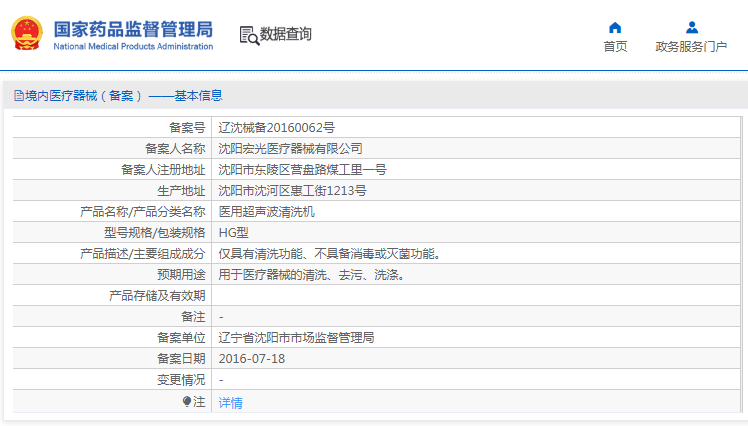Select filing date 2016-07-18
Viewport: 748px width, 426px height.
click(252, 359)
